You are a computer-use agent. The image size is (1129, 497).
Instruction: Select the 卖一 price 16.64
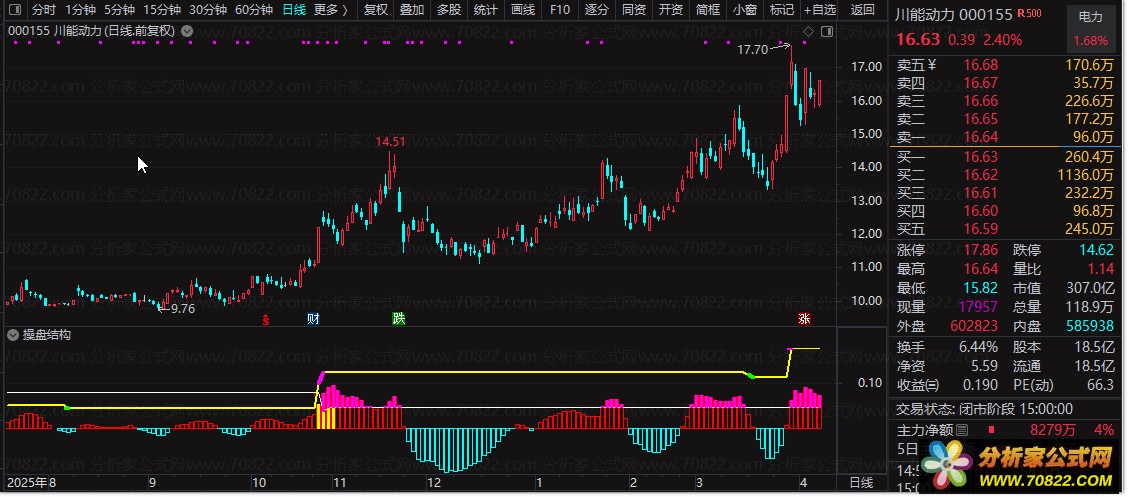click(981, 137)
